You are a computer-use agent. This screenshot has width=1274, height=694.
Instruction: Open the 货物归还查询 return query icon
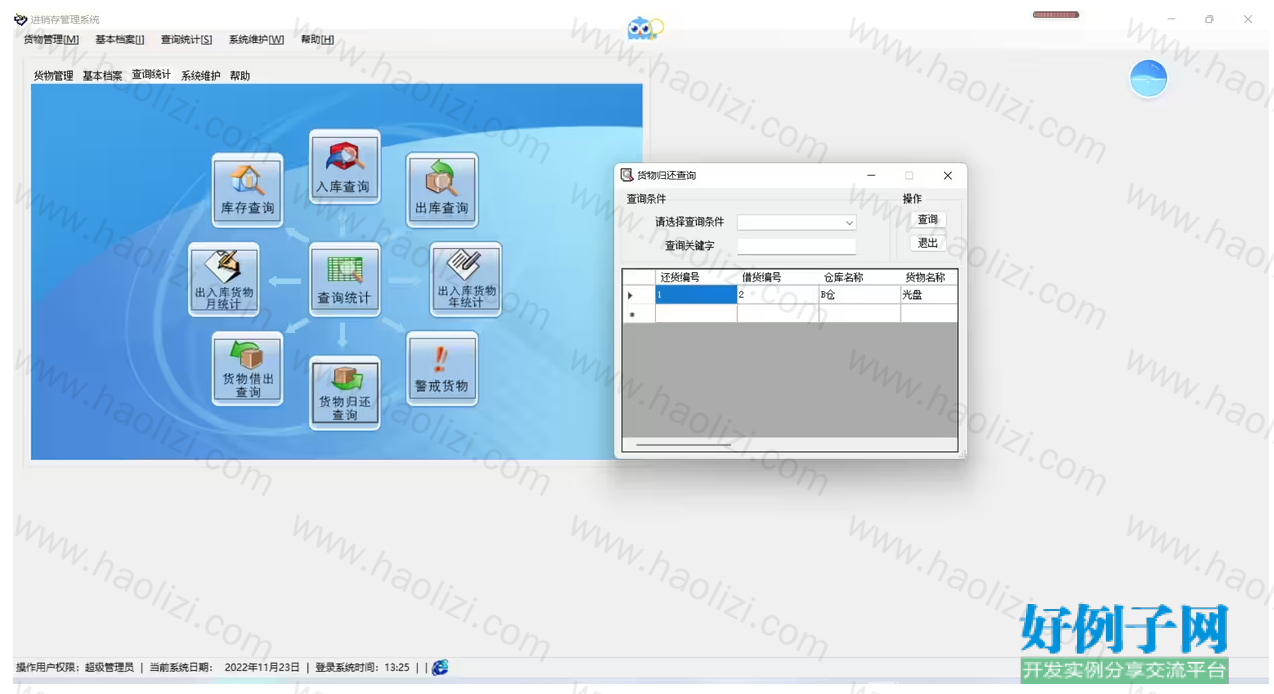(344, 392)
